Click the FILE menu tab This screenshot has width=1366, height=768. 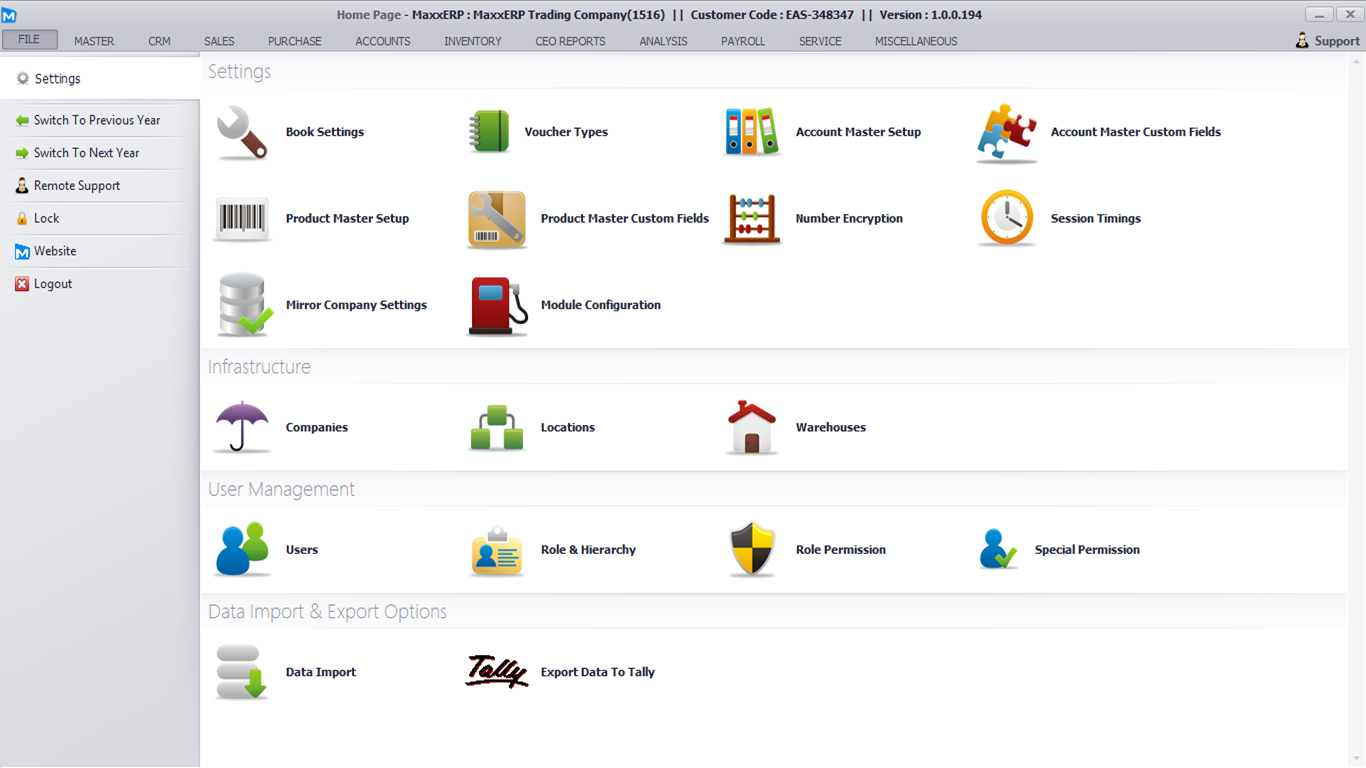tap(29, 40)
